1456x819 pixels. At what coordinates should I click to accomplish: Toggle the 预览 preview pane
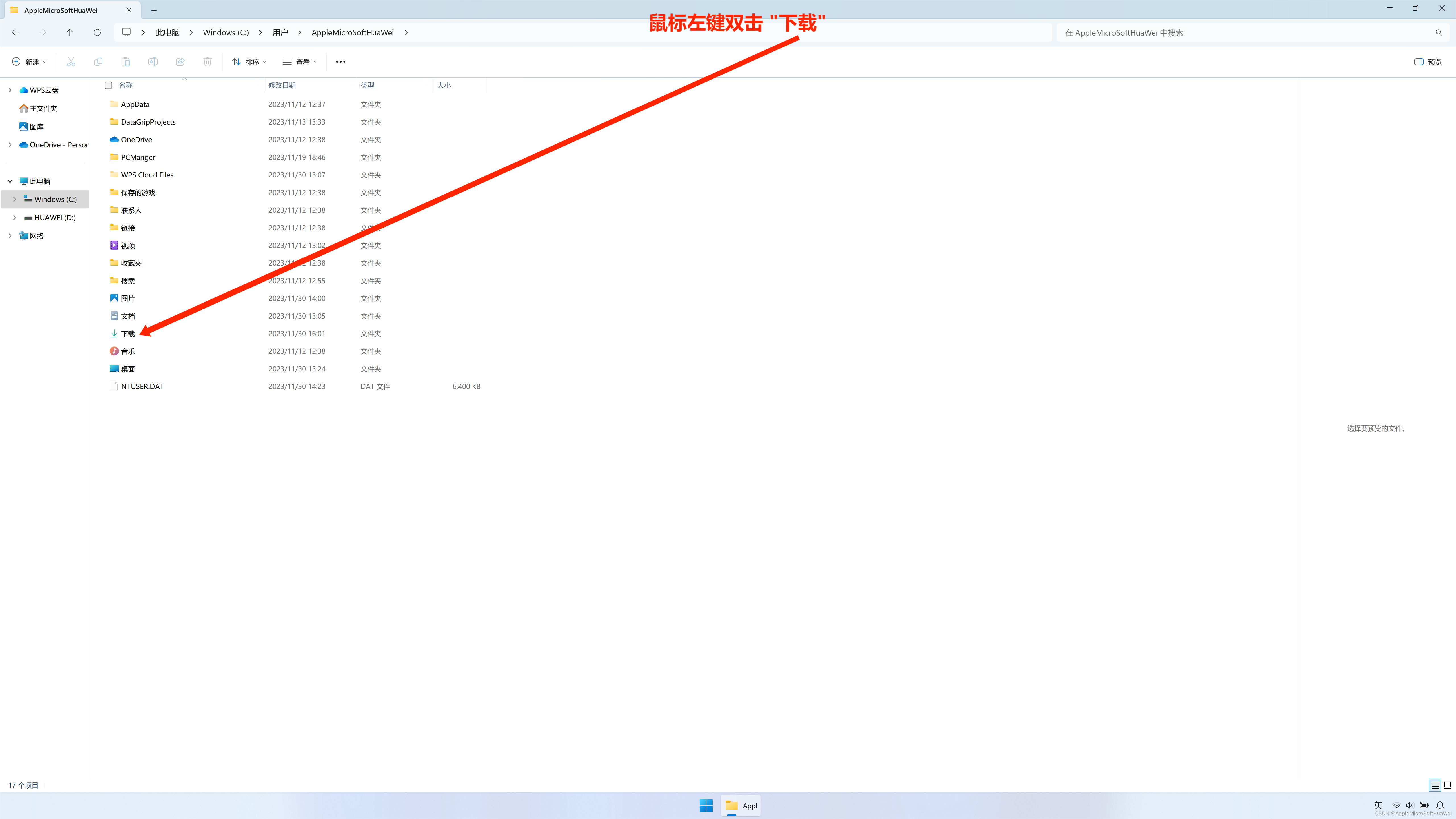point(1428,62)
